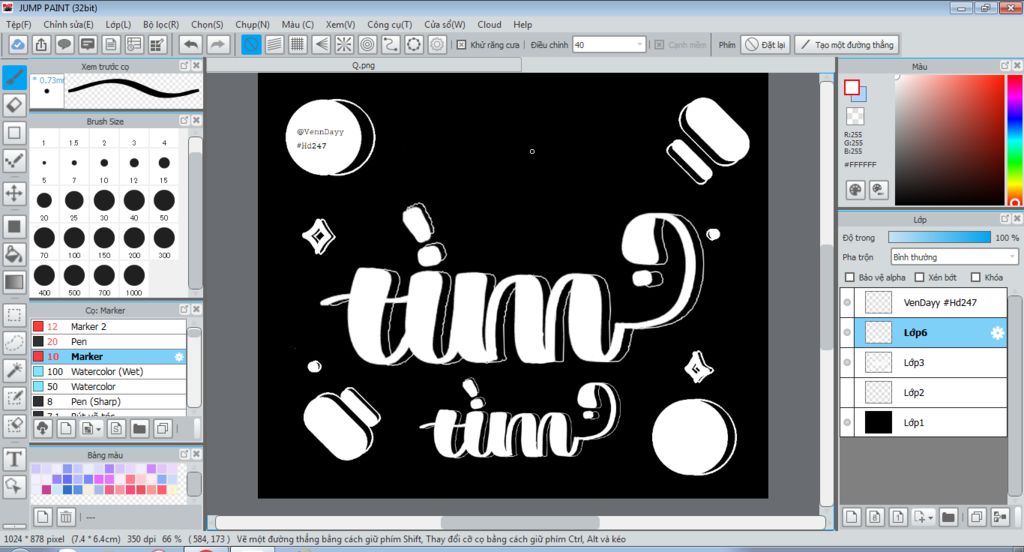Select the Pen (Sharp) brush
Image resolution: width=1024 pixels, height=552 pixels.
[x=109, y=402]
